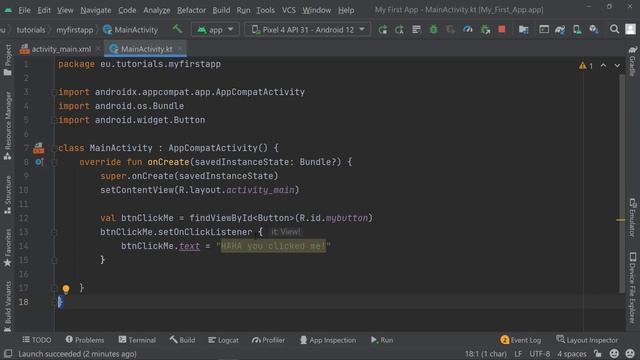Click the user account avatar icon
Screen dimensions: 640x360
tap(630, 29)
